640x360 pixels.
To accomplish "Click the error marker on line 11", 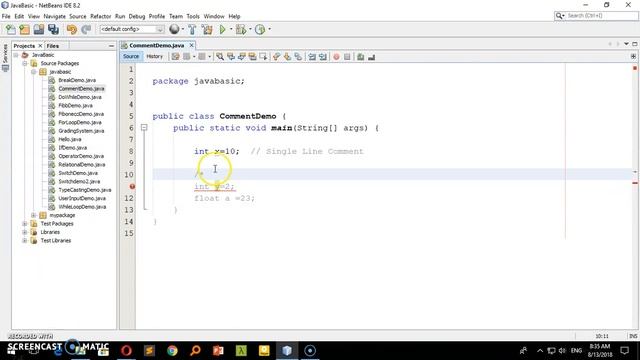I will point(132,187).
